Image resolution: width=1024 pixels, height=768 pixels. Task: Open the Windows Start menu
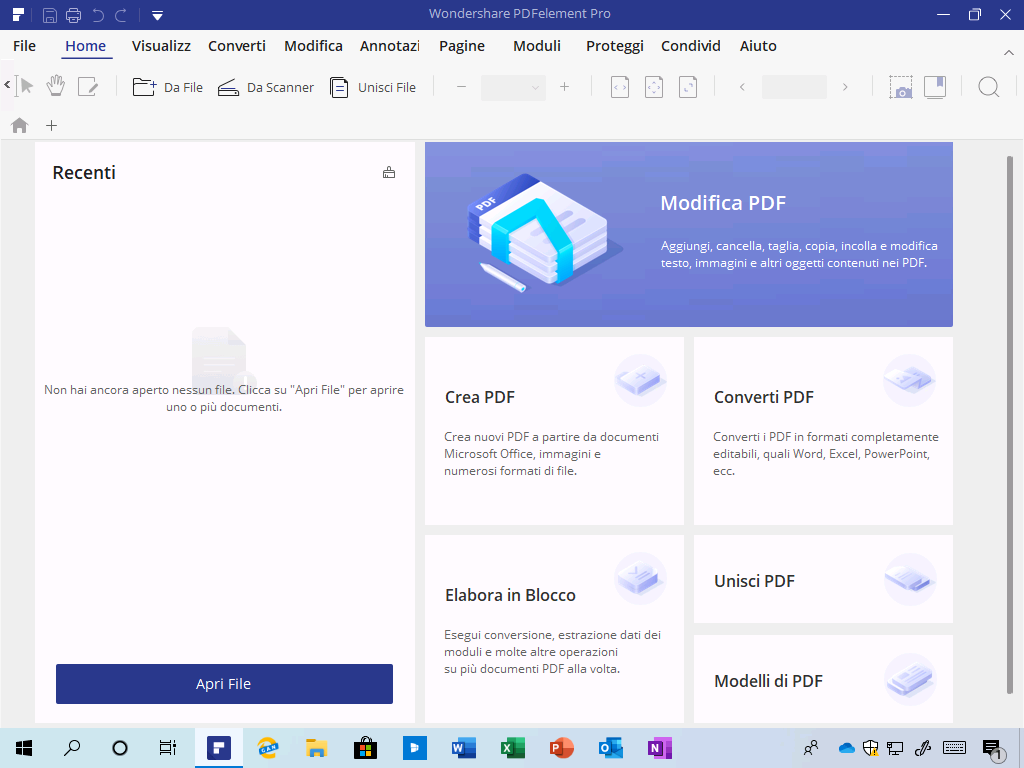pyautogui.click(x=24, y=748)
